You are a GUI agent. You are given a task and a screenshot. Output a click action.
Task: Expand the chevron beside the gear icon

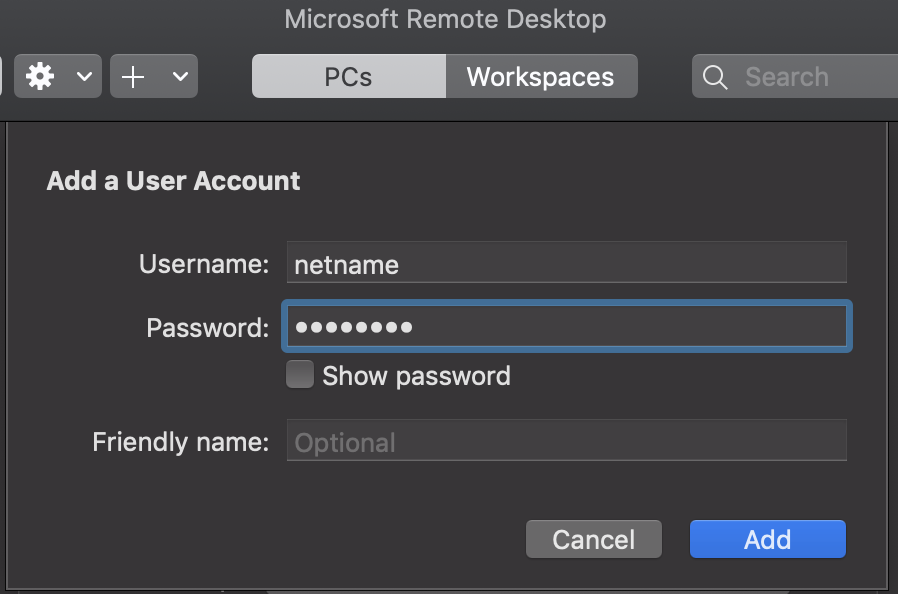pyautogui.click(x=84, y=76)
